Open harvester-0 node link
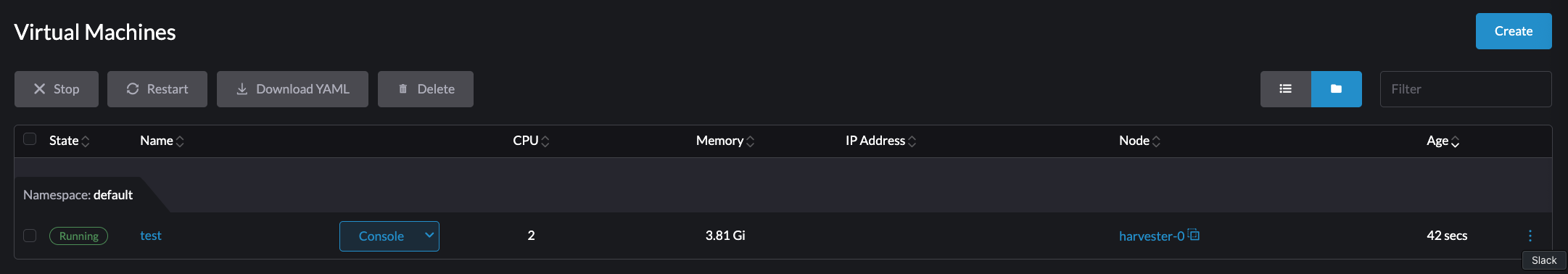This screenshot has width=1568, height=274. pyautogui.click(x=1152, y=236)
